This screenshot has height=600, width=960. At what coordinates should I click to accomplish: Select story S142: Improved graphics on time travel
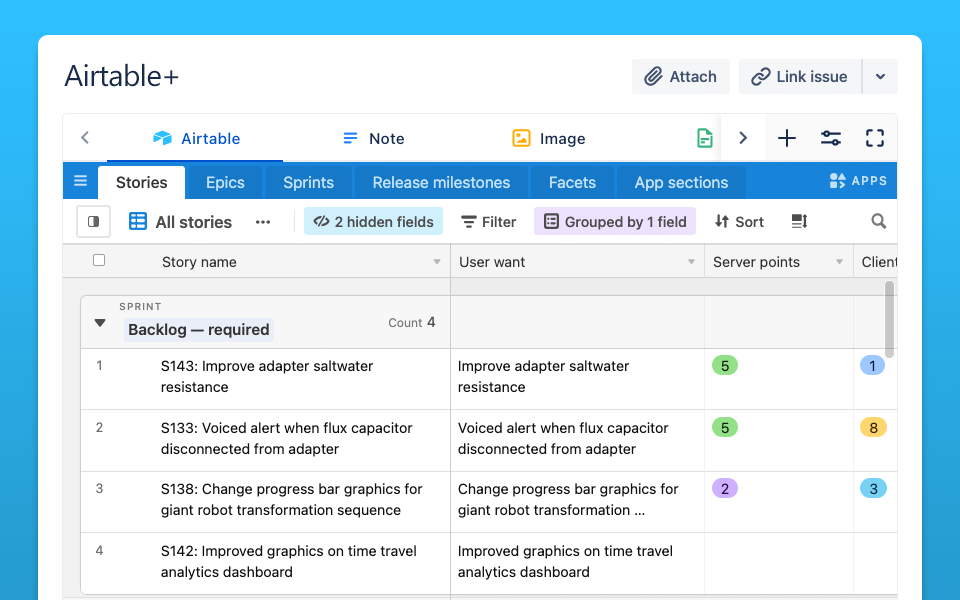click(x=288, y=561)
